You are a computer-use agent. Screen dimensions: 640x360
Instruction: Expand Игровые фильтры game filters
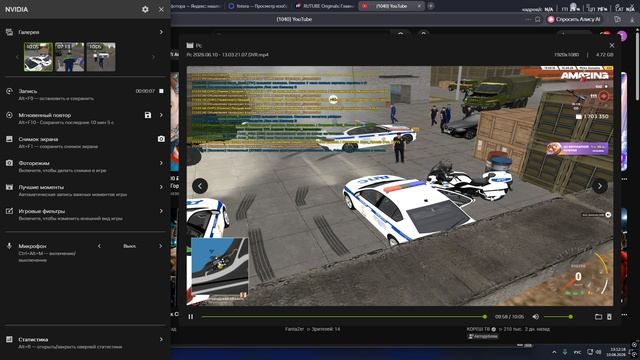click(x=161, y=211)
